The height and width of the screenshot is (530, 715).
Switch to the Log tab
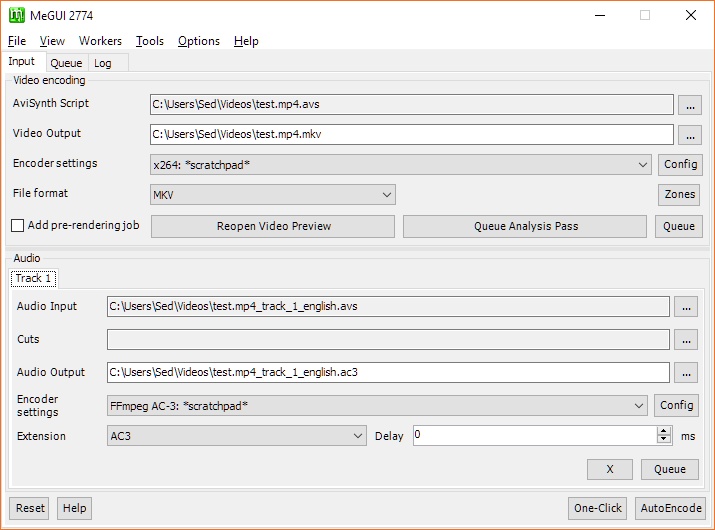coord(103,63)
